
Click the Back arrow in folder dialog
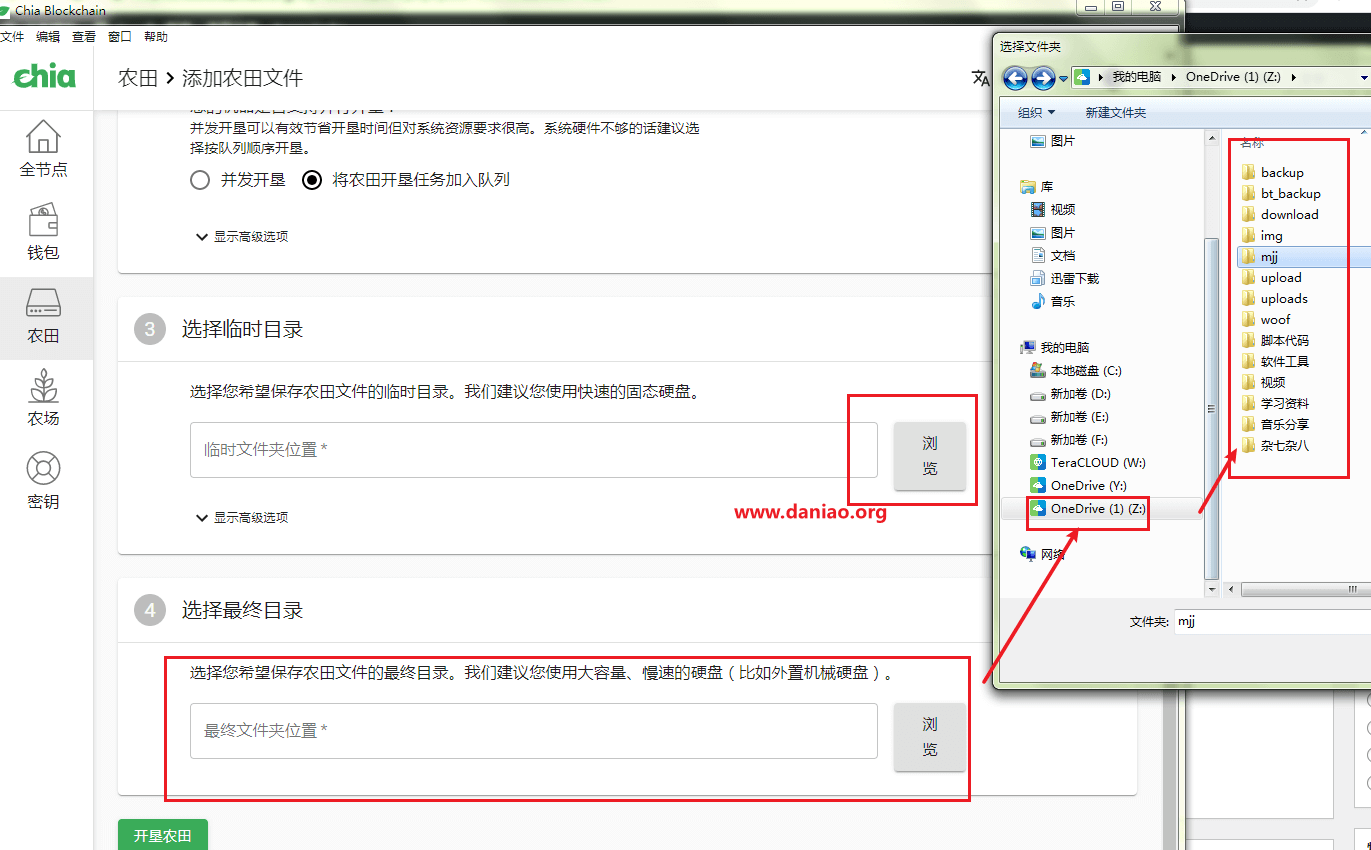point(1015,77)
